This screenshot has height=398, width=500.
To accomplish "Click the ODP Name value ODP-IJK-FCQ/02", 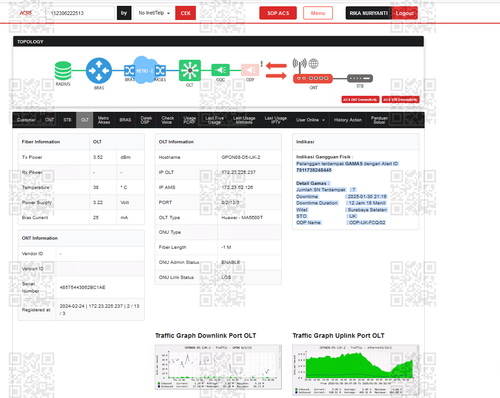I will (x=367, y=222).
